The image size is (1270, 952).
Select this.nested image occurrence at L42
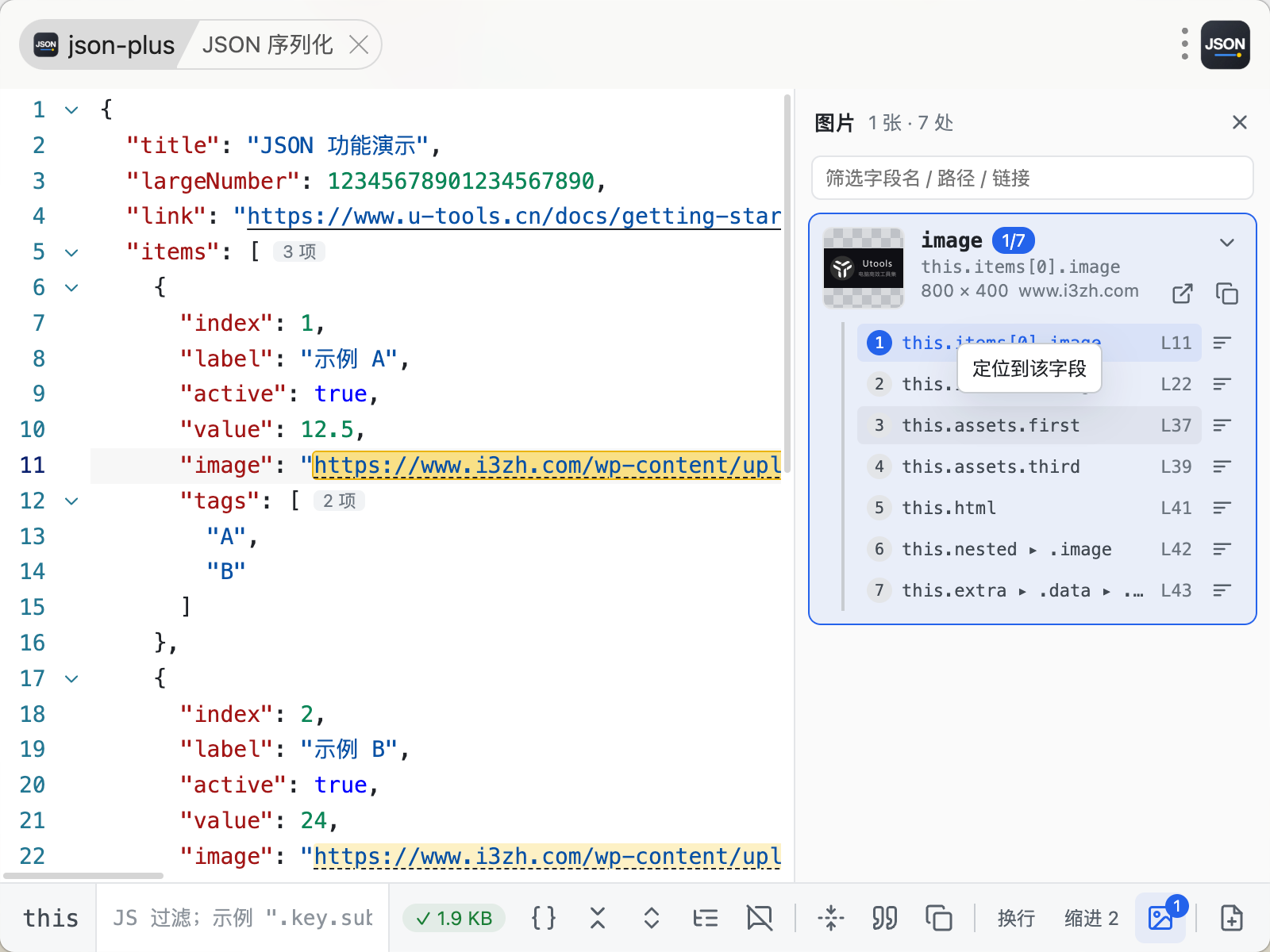tap(1029, 549)
